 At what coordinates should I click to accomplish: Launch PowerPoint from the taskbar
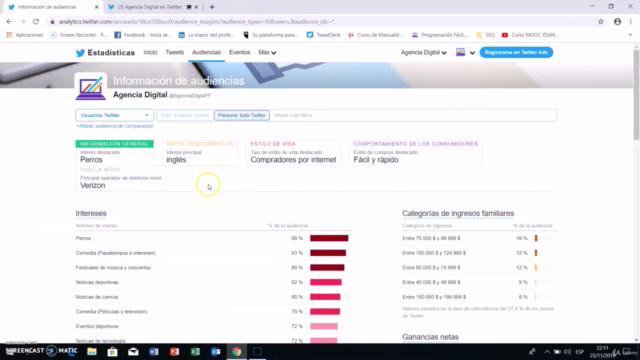[174, 351]
